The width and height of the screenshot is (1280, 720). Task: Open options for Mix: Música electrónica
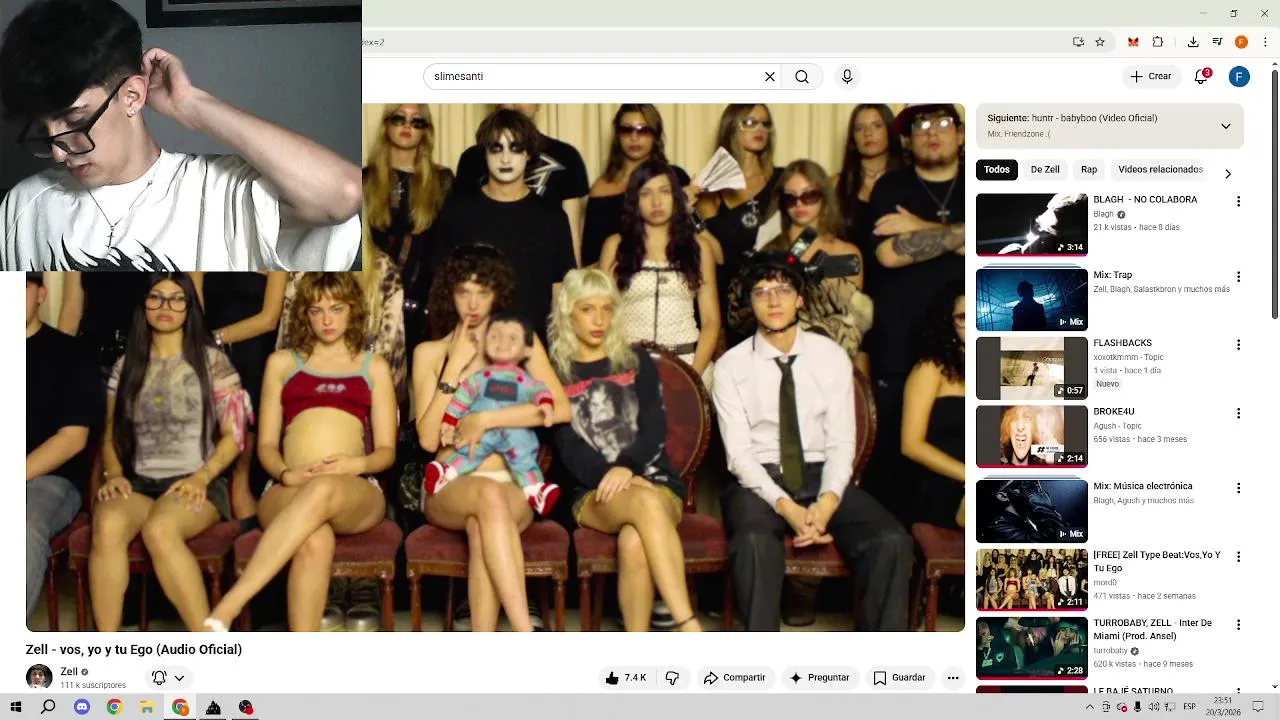1238,488
